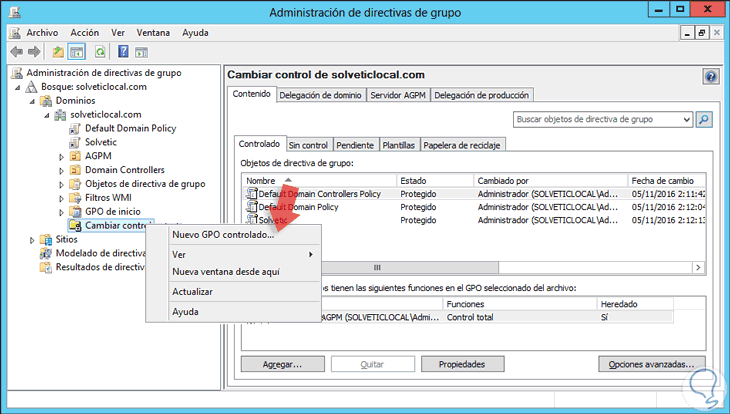The height and width of the screenshot is (414, 730).
Task: Switch to Delegación de dominio tab
Action: tap(320, 95)
